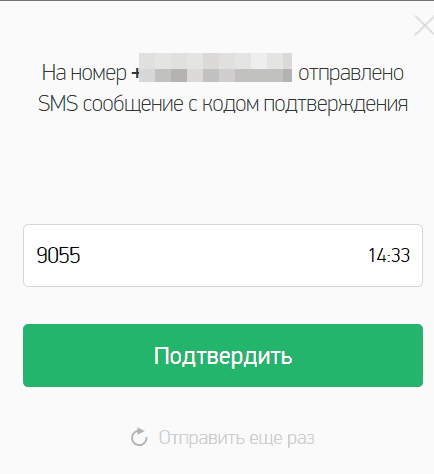Image resolution: width=434 pixels, height=474 pixels.
Task: Close the SMS confirmation dialog
Action: coord(424,26)
